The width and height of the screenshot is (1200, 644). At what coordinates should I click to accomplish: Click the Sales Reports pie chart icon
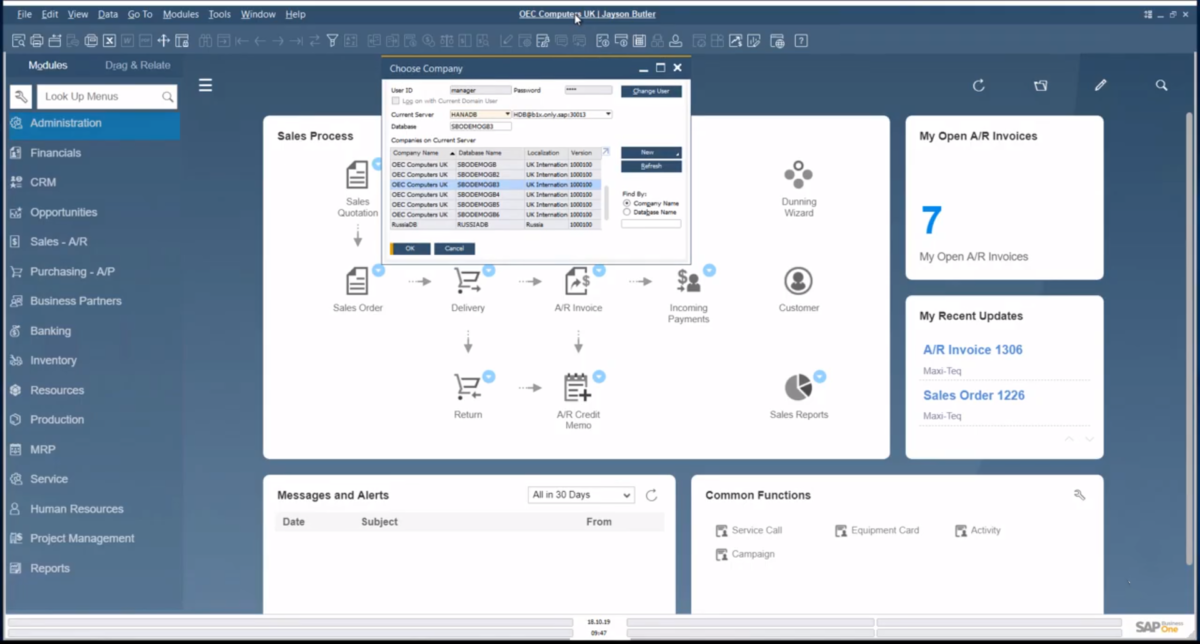click(x=798, y=388)
